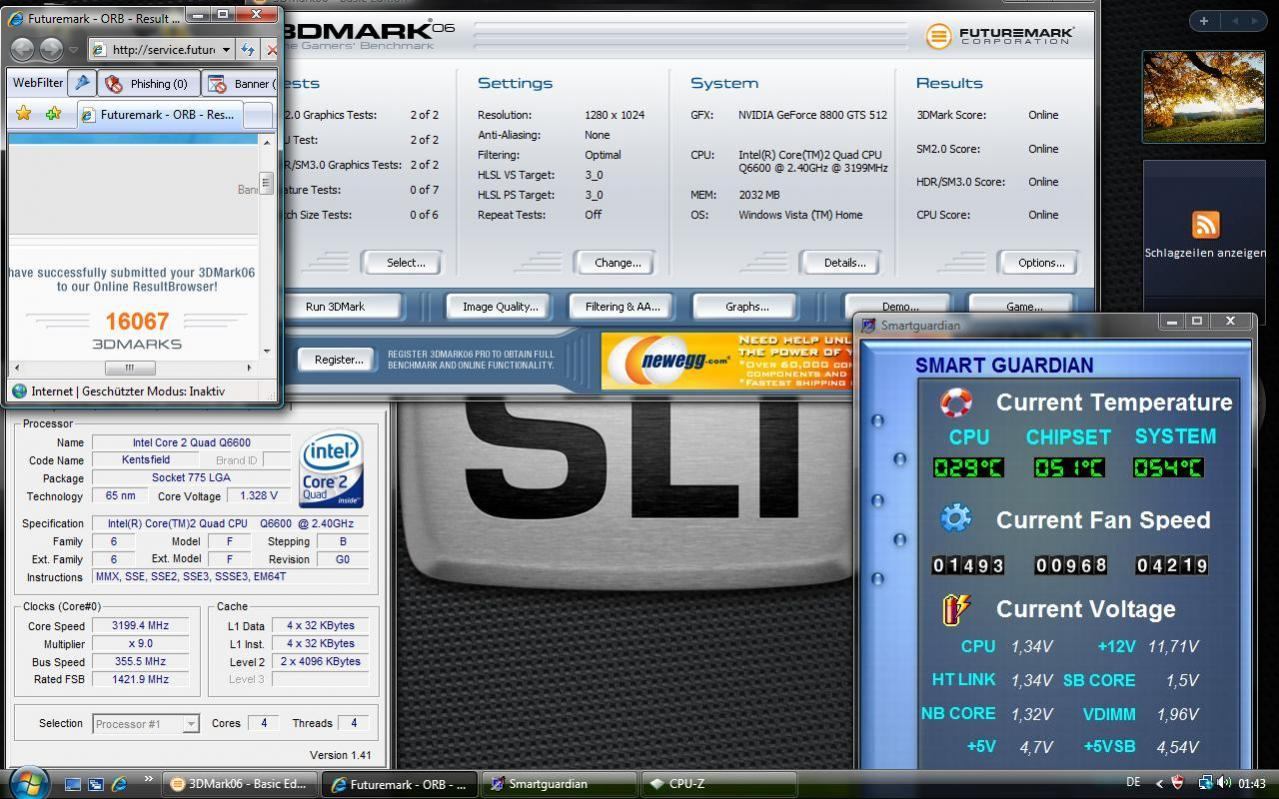This screenshot has width=1279, height=799.
Task: Click CPU-Z Core Voltage 1.328 V value
Action: [258, 496]
